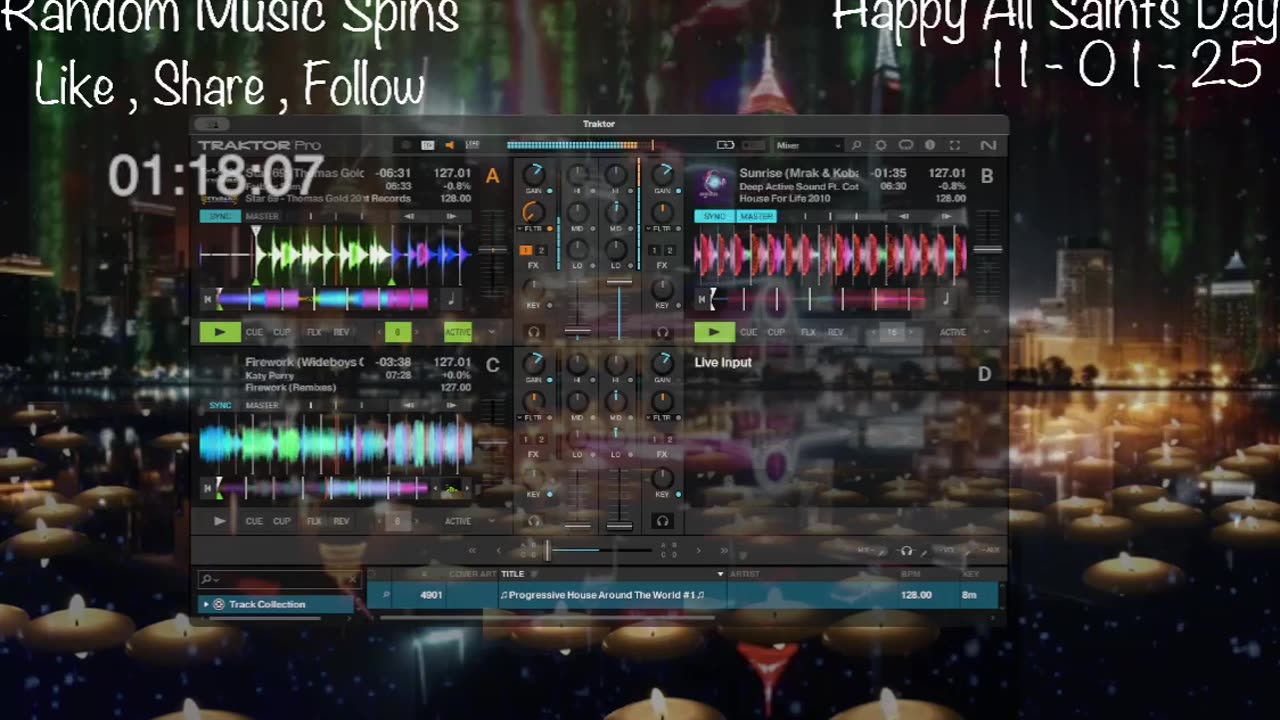Viewport: 1280px width, 720px height.
Task: Click the note icon on Deck B stripe
Action: 945,298
